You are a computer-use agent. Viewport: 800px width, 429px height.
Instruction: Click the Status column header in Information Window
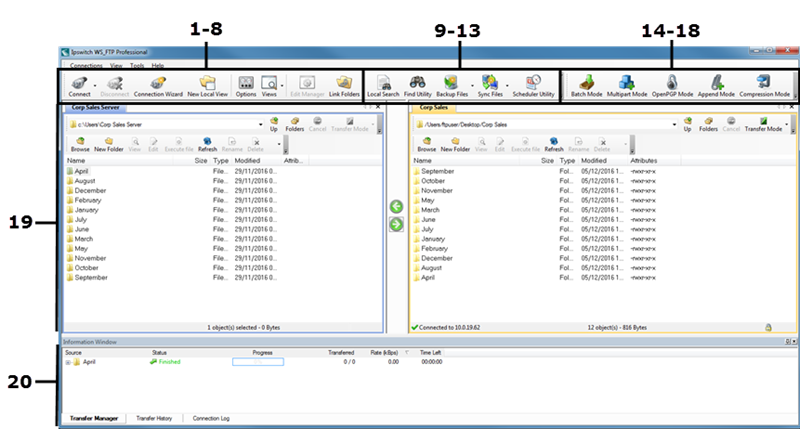tap(159, 352)
